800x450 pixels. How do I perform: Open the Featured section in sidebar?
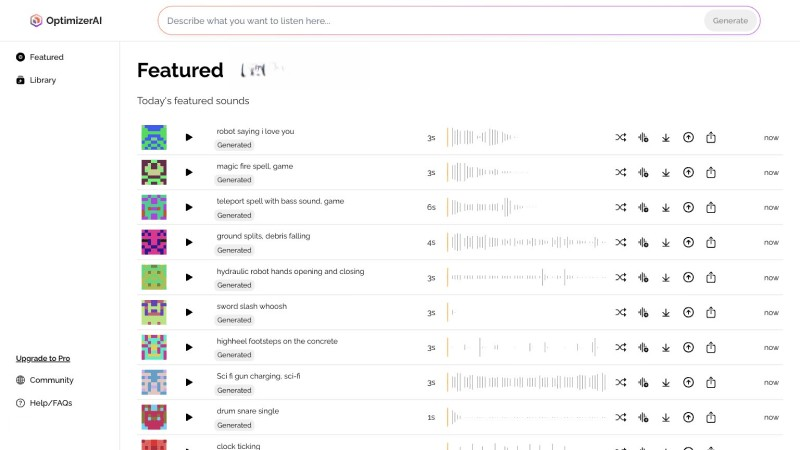(x=46, y=57)
